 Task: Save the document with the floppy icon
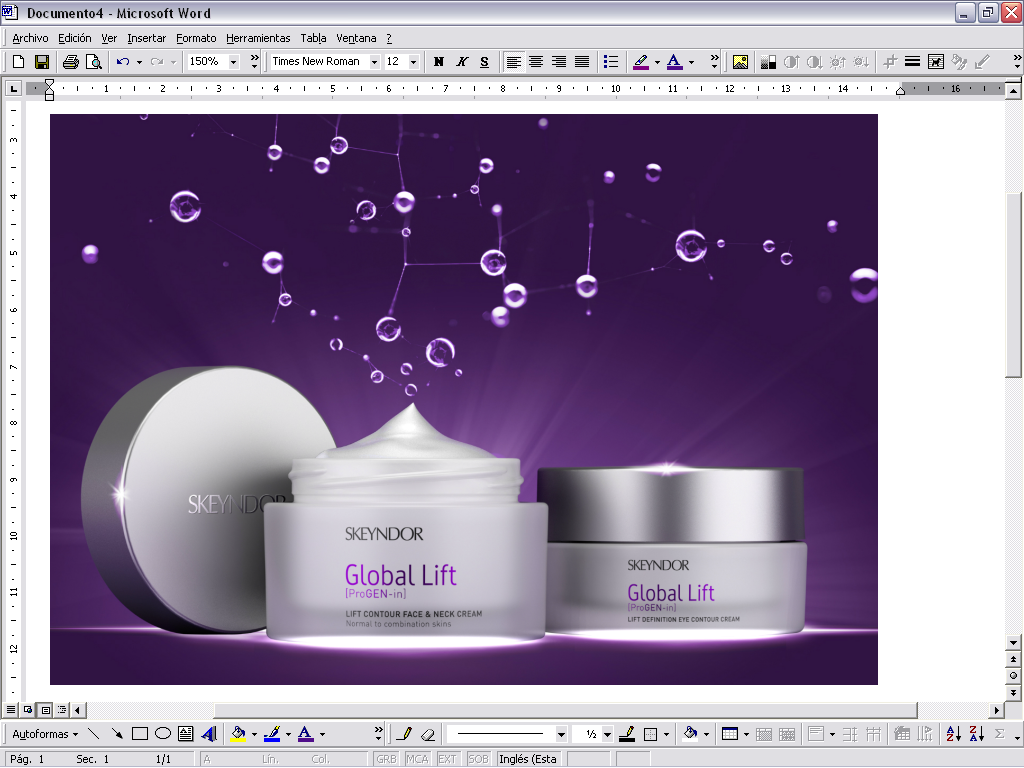pyautogui.click(x=42, y=61)
